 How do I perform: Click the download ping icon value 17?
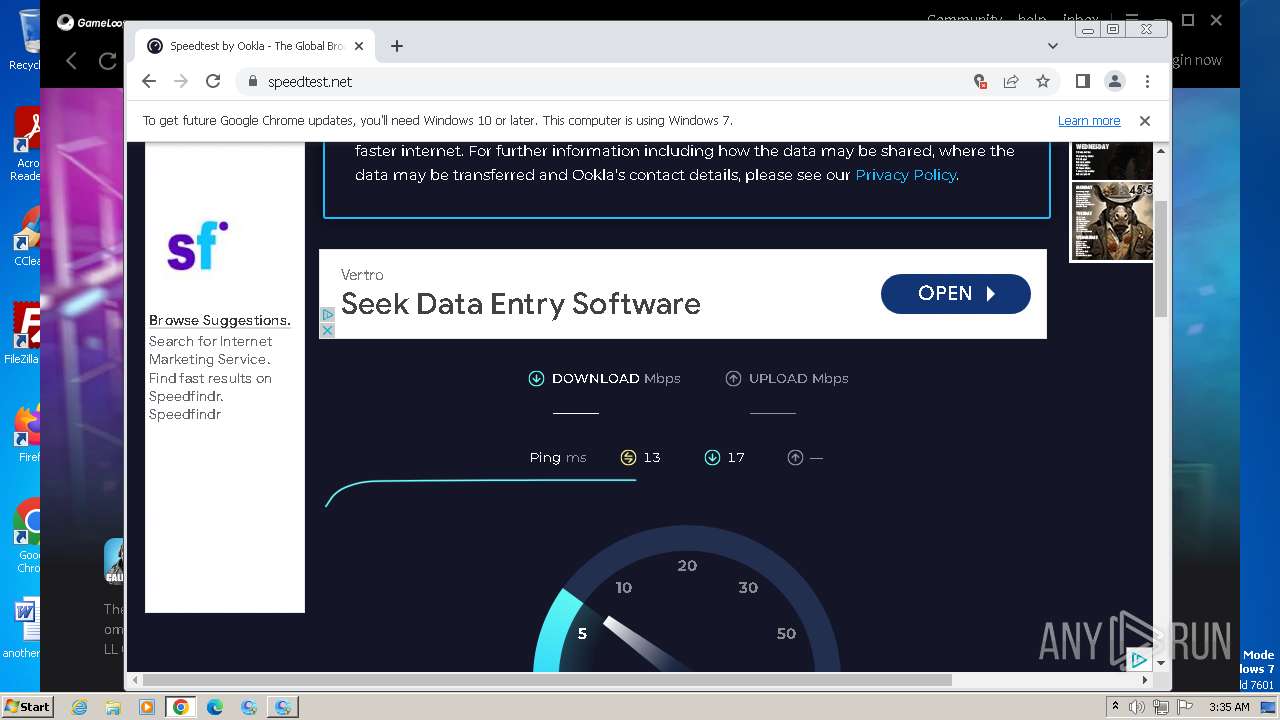pyautogui.click(x=712, y=457)
